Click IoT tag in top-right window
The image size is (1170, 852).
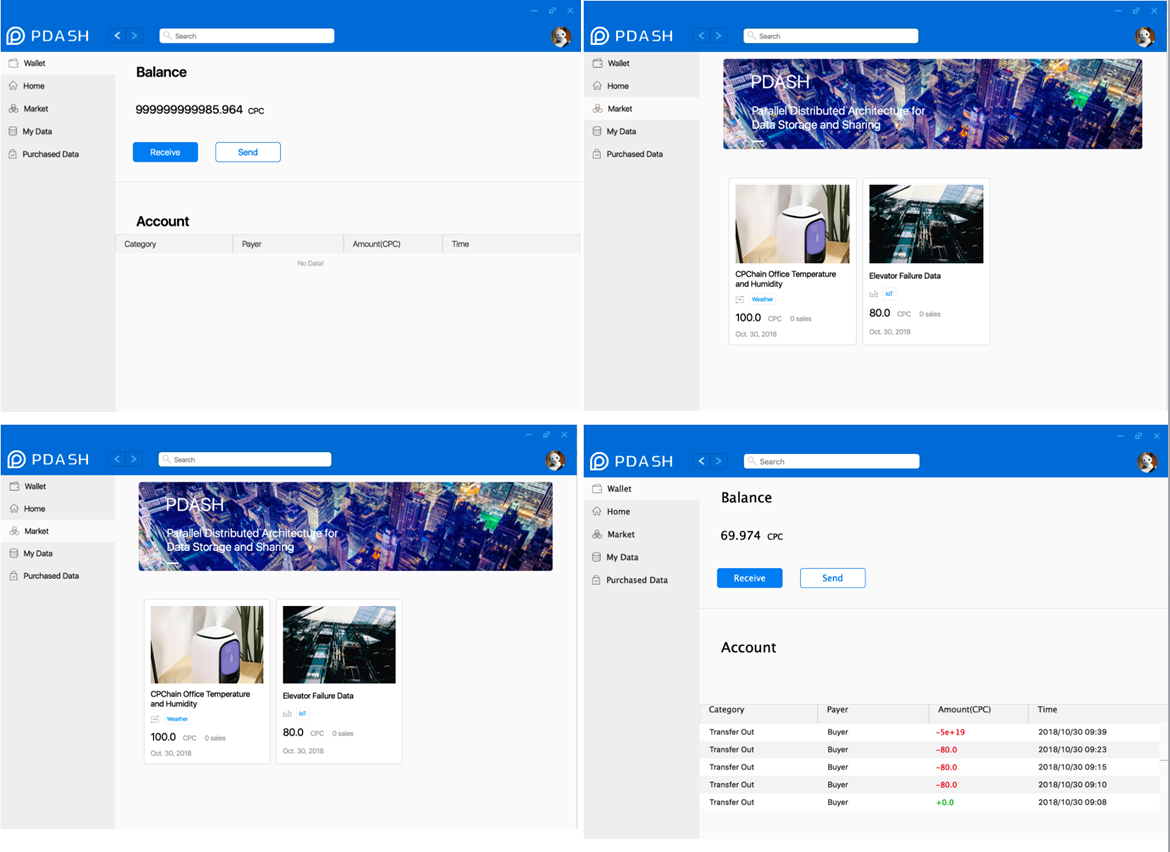pos(889,294)
